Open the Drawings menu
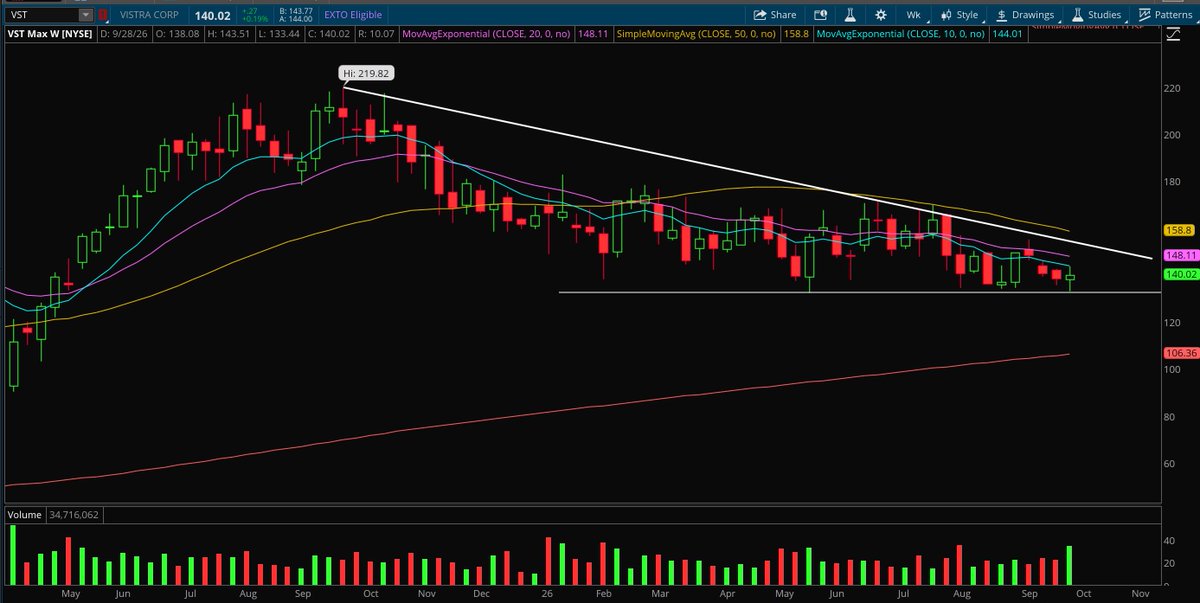Screen dimensions: 1200x603 [1025, 15]
